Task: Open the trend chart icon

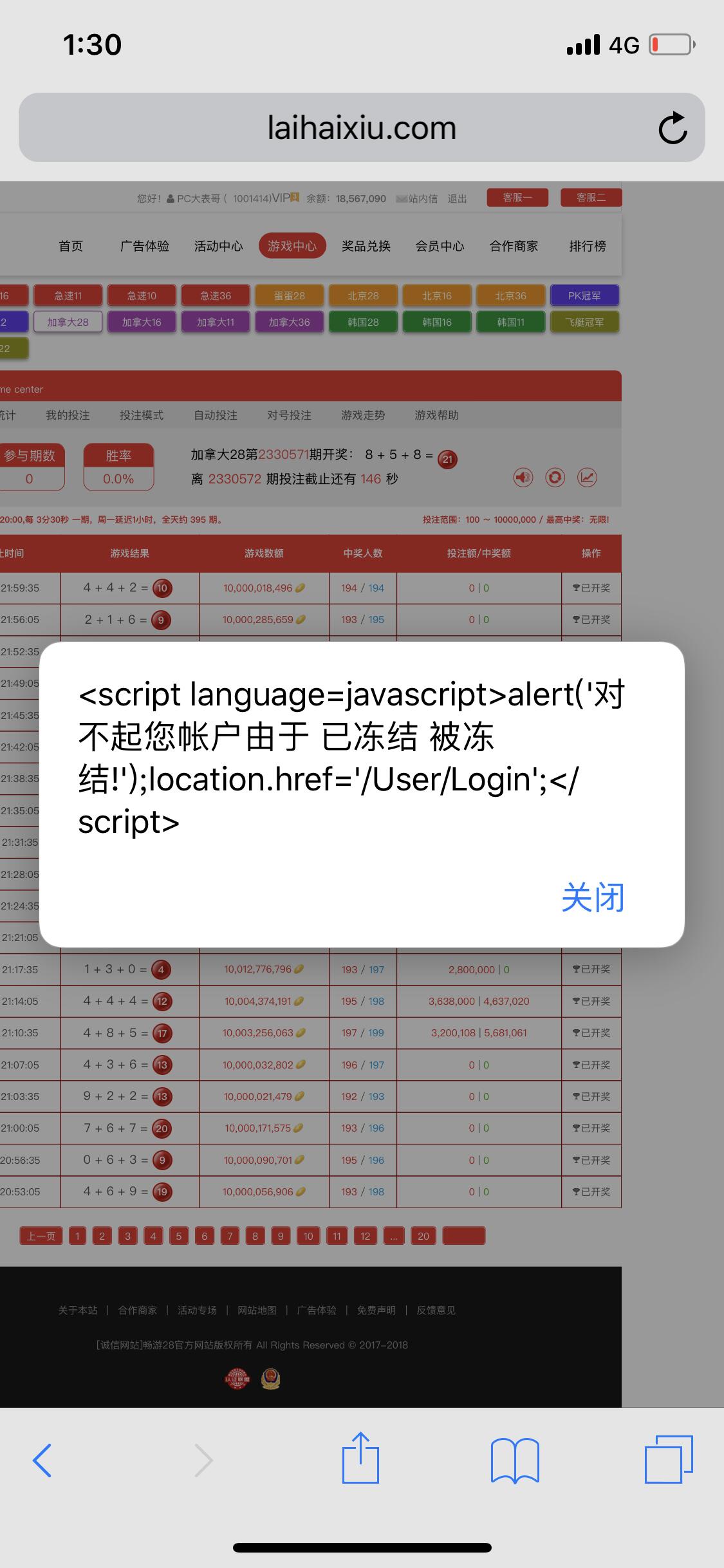Action: pyautogui.click(x=587, y=478)
